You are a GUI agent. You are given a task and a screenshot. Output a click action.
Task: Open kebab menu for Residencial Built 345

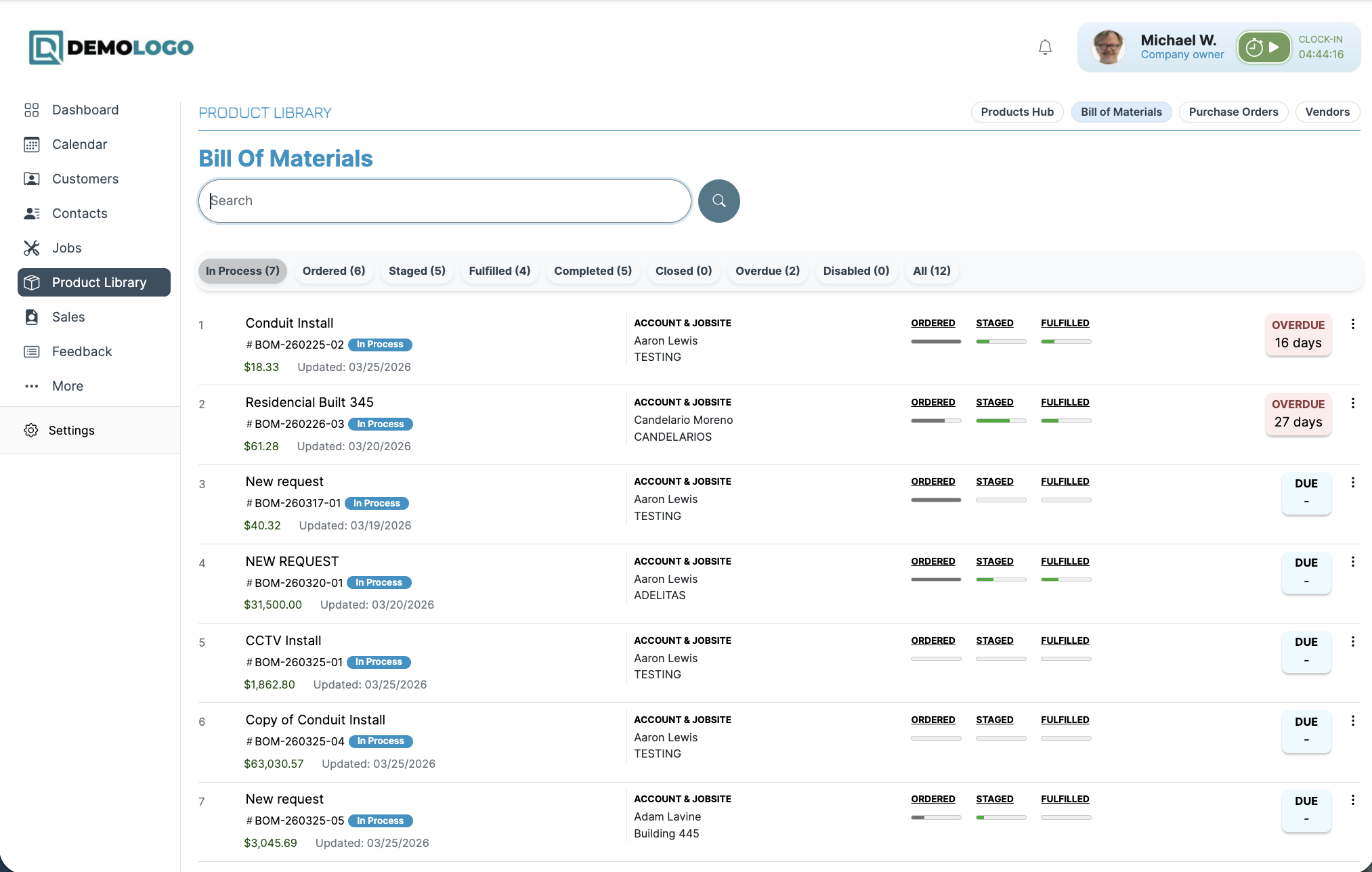pyautogui.click(x=1352, y=404)
